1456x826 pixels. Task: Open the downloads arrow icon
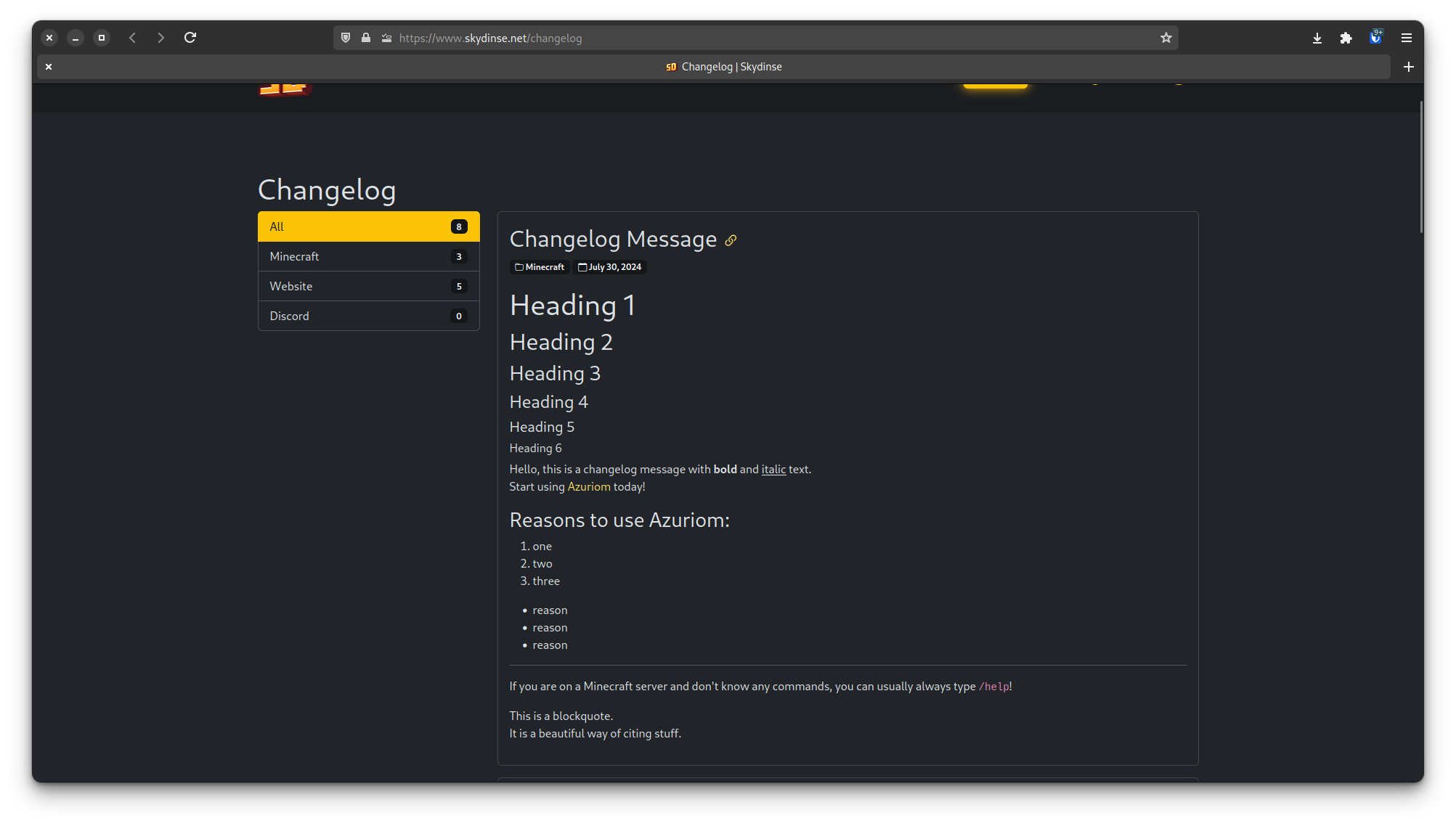tap(1317, 38)
